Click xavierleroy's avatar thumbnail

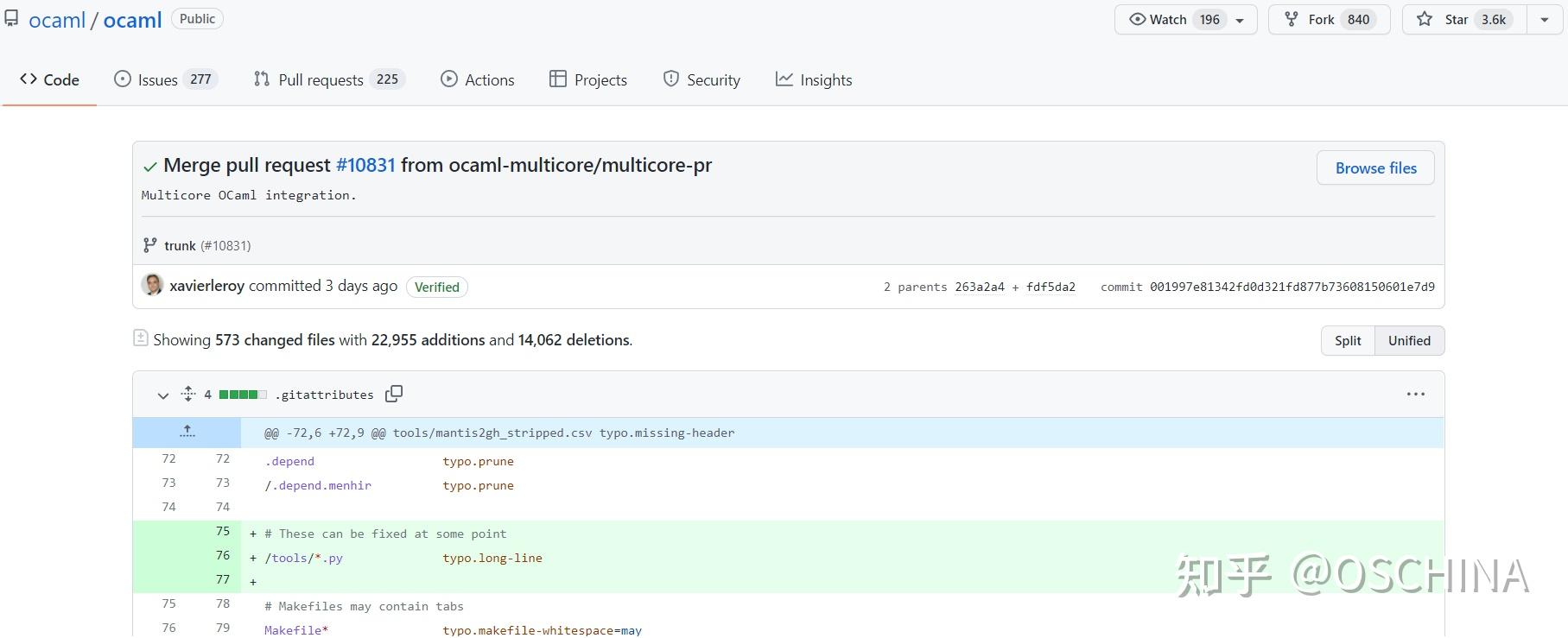pyautogui.click(x=152, y=284)
